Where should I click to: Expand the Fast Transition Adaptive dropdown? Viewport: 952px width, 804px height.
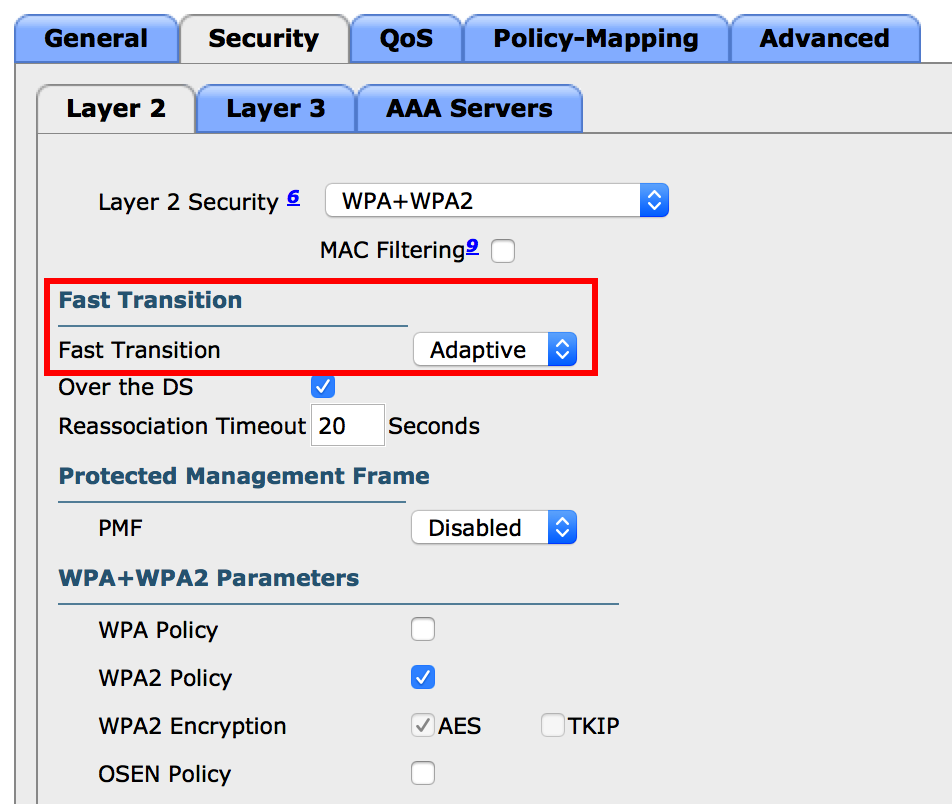click(x=495, y=350)
